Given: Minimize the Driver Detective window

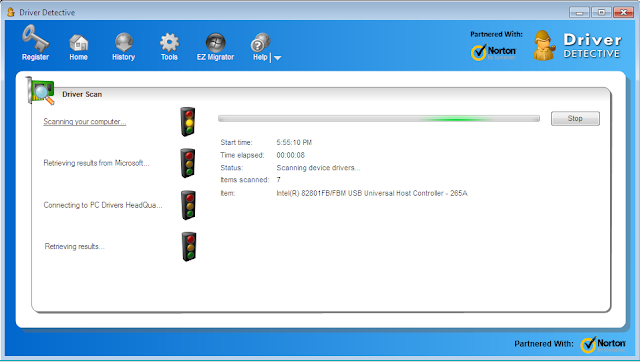Looking at the screenshot, I should pos(579,12).
